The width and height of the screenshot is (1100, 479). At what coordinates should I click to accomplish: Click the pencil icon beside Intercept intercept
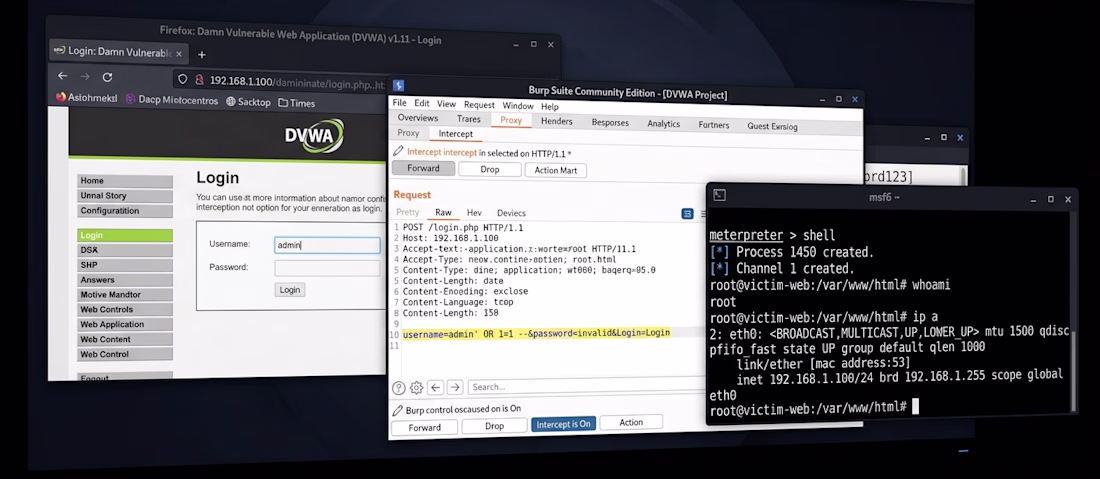coord(398,151)
